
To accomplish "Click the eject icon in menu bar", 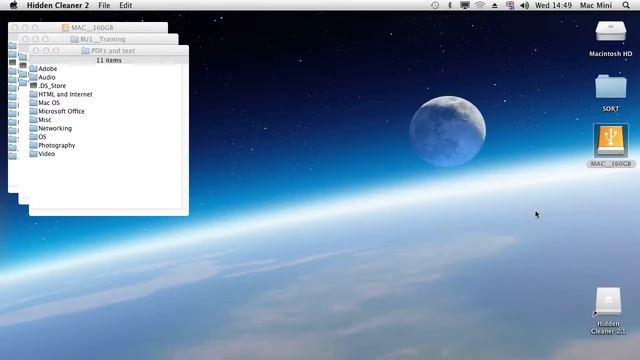I will [495, 5].
